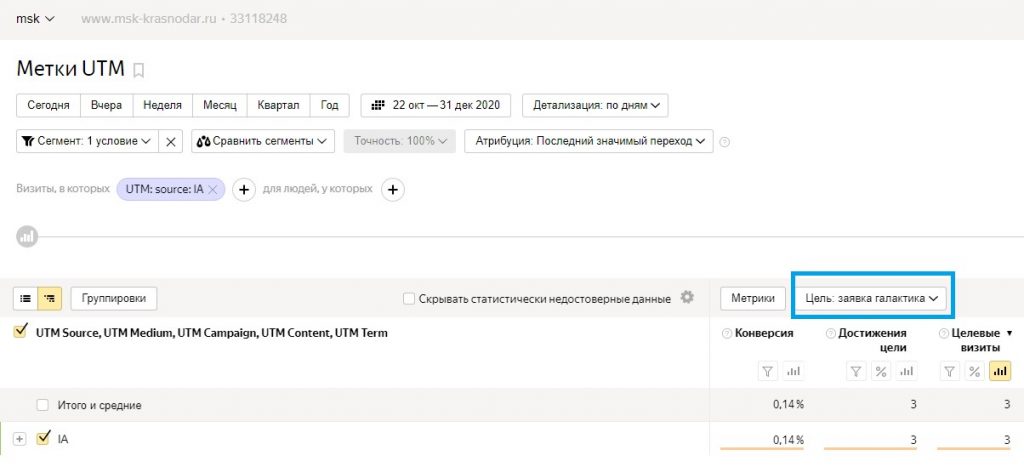1024x467 pixels.
Task: Show the chart via round graph icon
Action: 27,237
